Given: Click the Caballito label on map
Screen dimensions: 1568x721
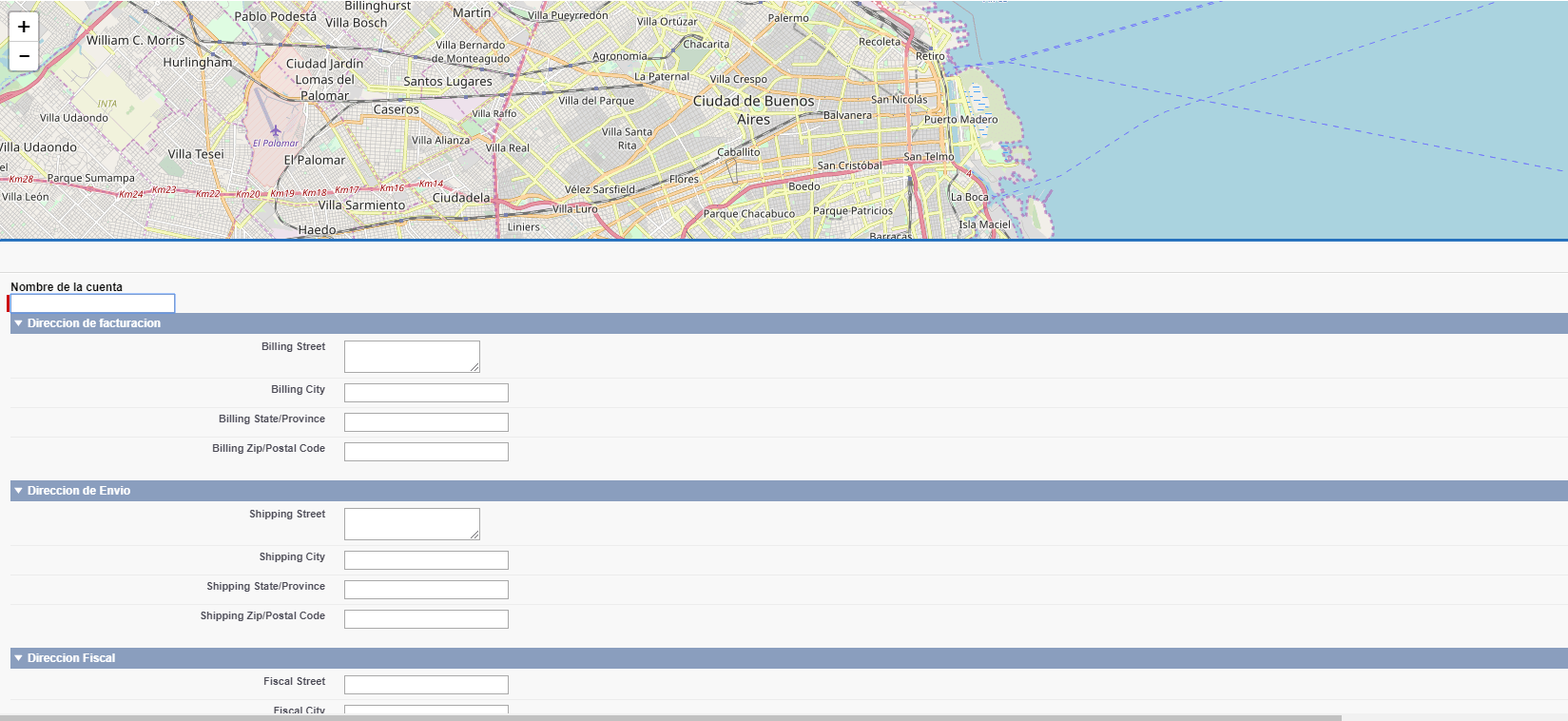Looking at the screenshot, I should pyautogui.click(x=739, y=152).
